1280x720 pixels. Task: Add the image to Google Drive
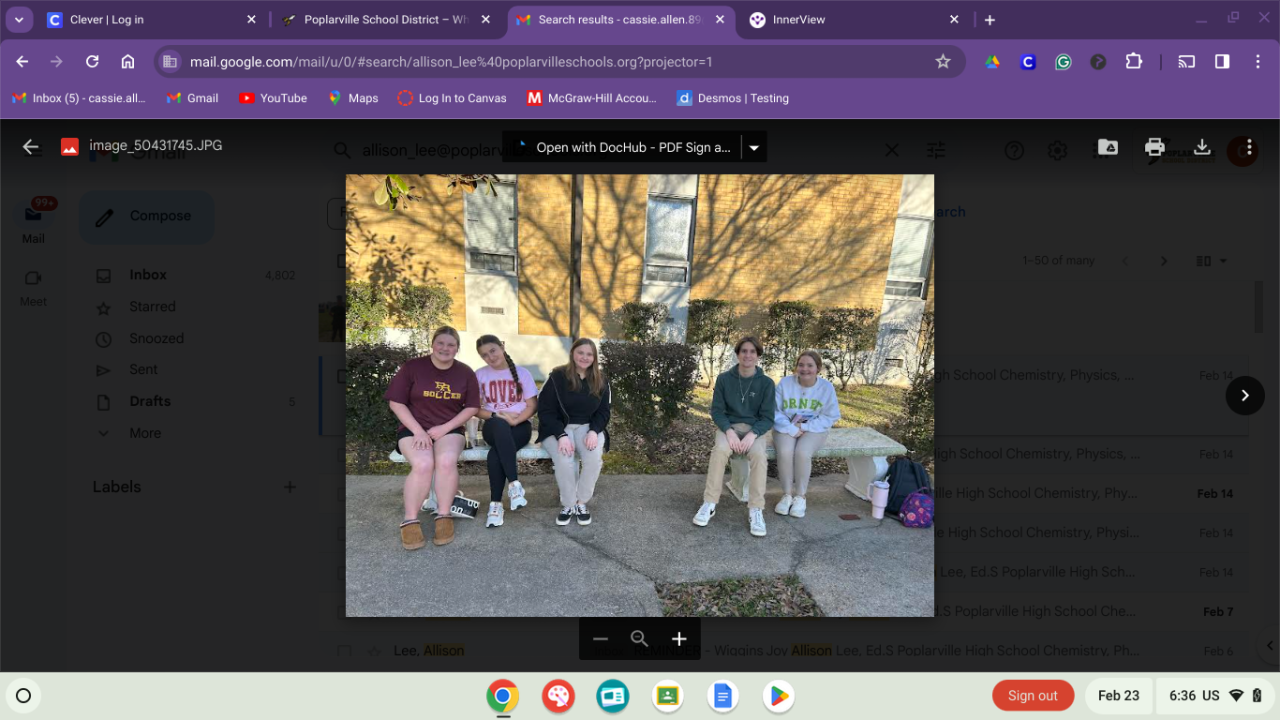tap(1108, 147)
